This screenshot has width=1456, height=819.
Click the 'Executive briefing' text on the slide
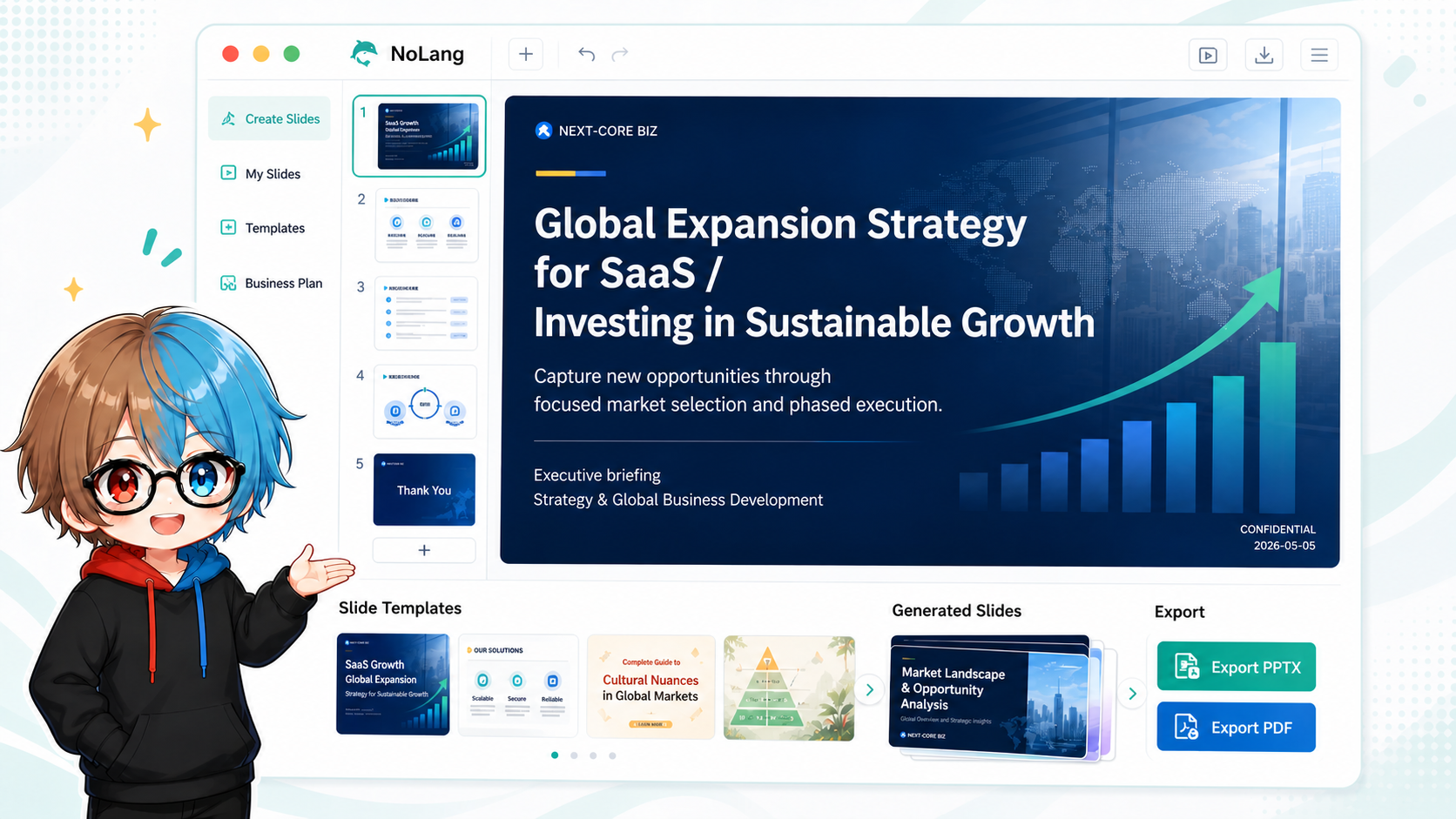(x=597, y=475)
